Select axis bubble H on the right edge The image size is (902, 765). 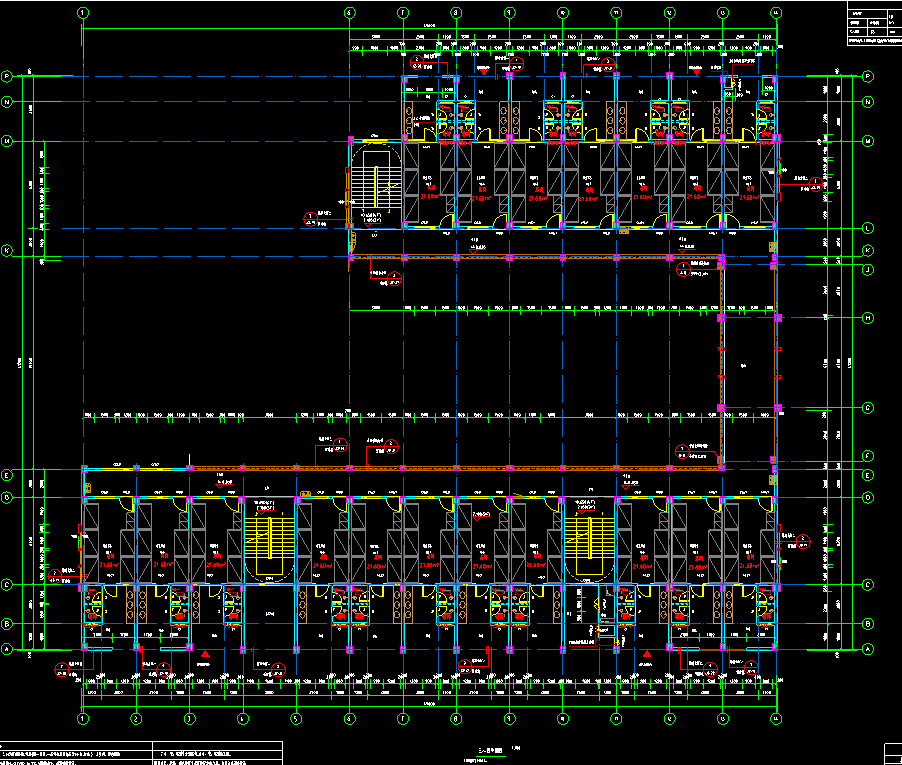pos(867,317)
